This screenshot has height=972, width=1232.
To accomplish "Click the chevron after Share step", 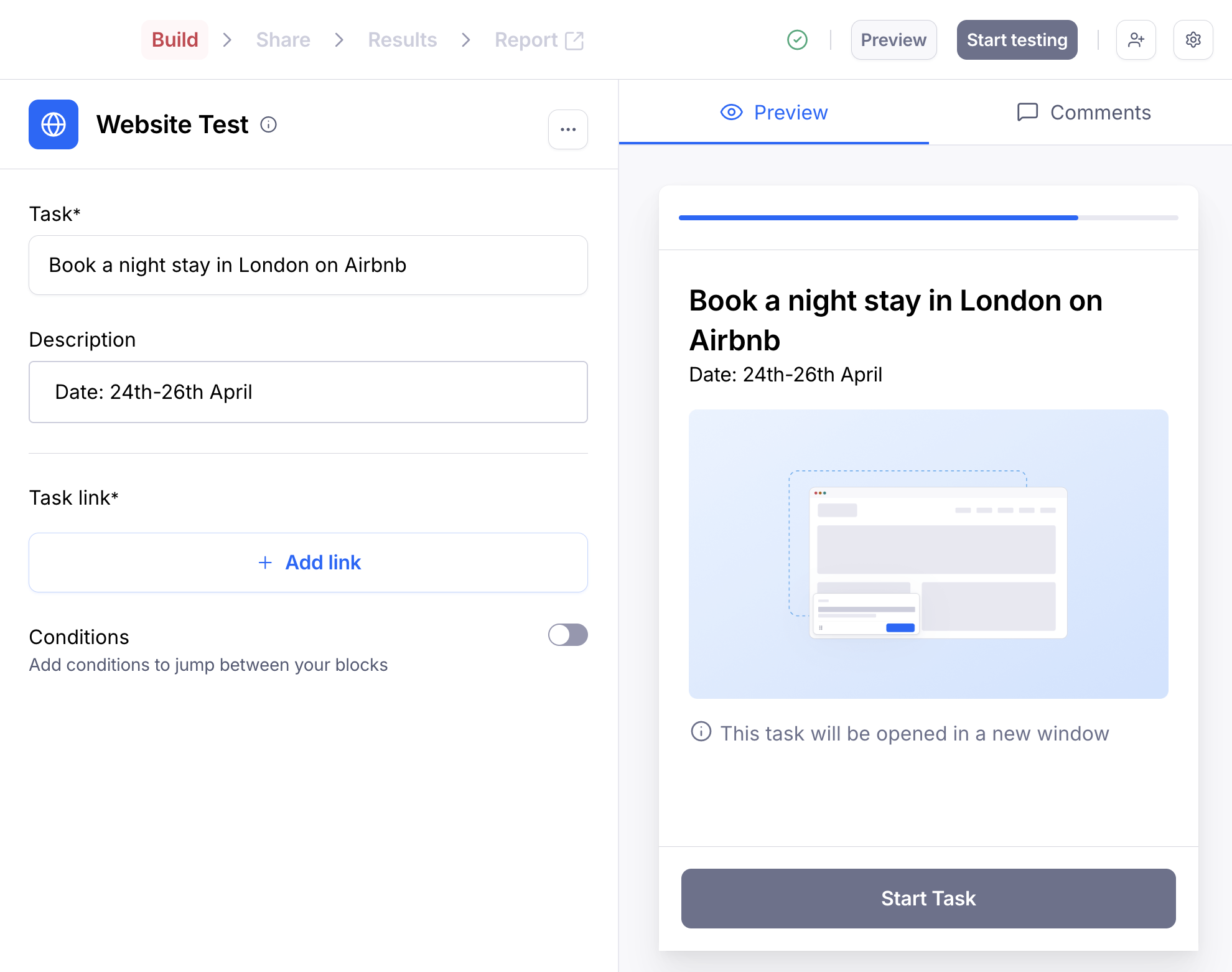I will [x=339, y=40].
